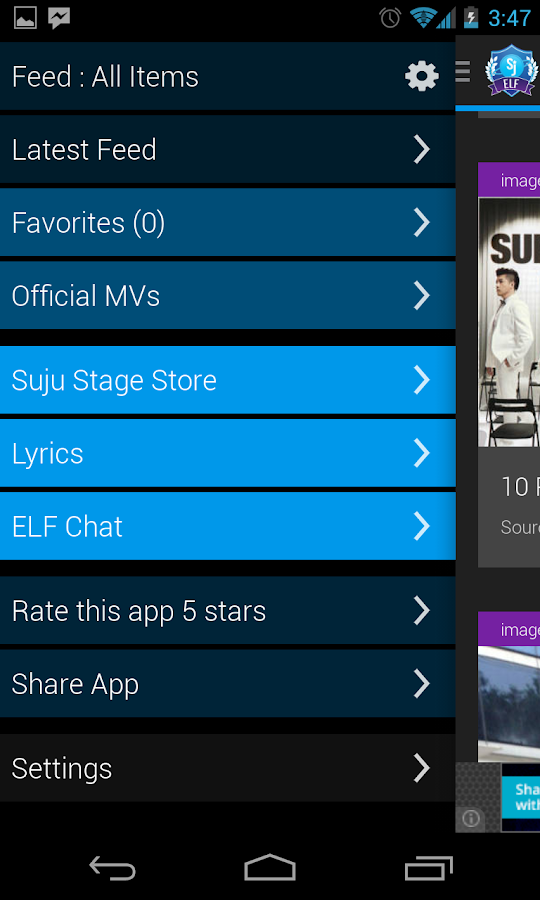The width and height of the screenshot is (540, 900).
Task: Open feed settings gear icon
Action: (422, 76)
